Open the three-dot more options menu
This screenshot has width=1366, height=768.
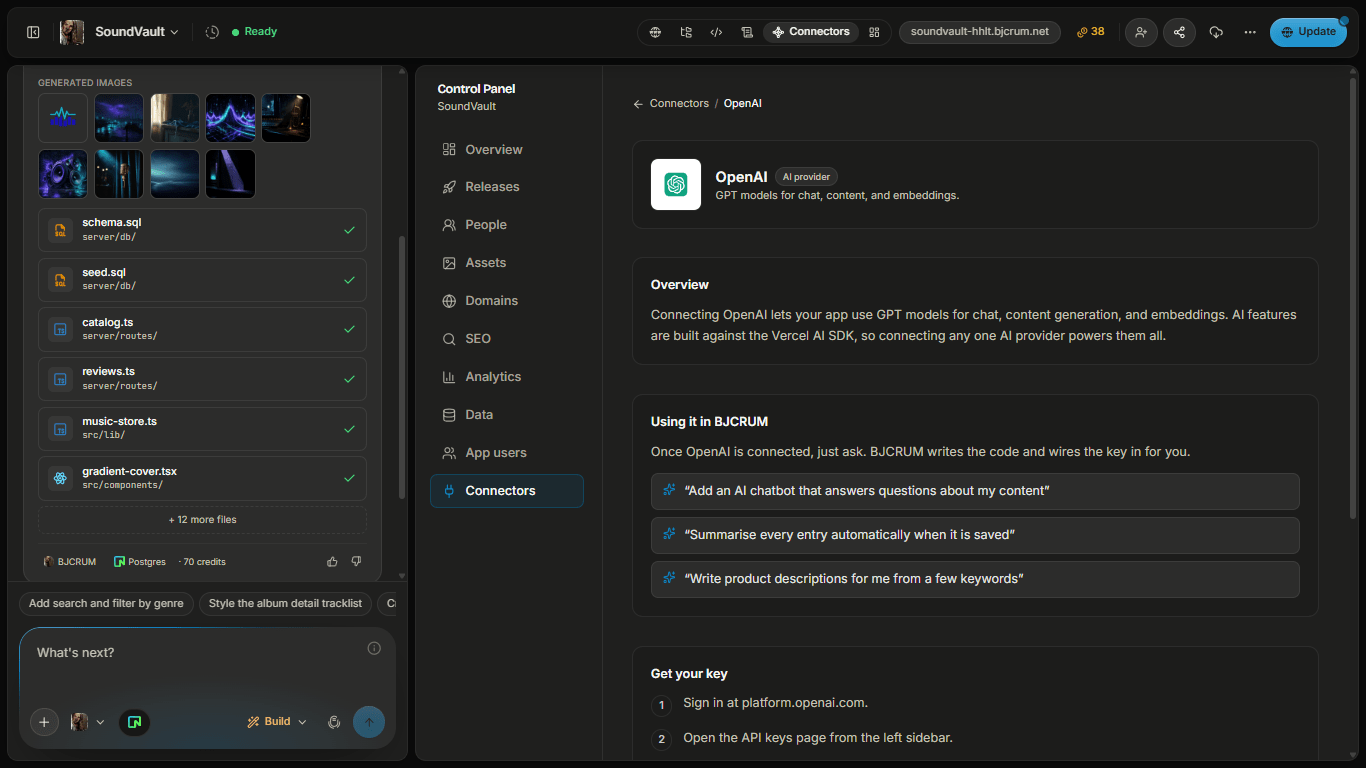click(1250, 32)
